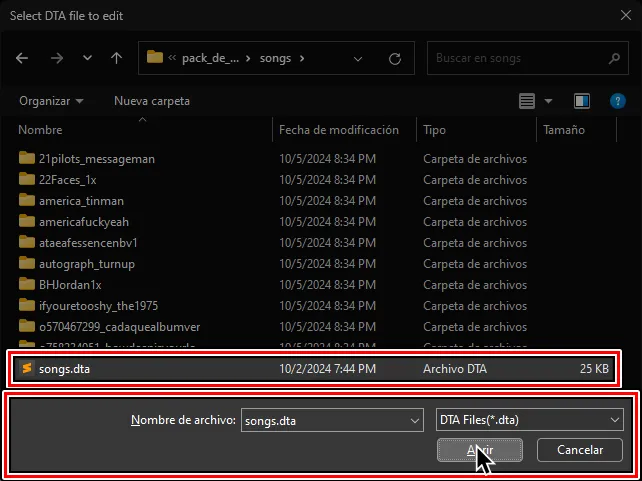642x481 pixels.
Task: Click the 25 KB size cell
Action: [x=594, y=369]
